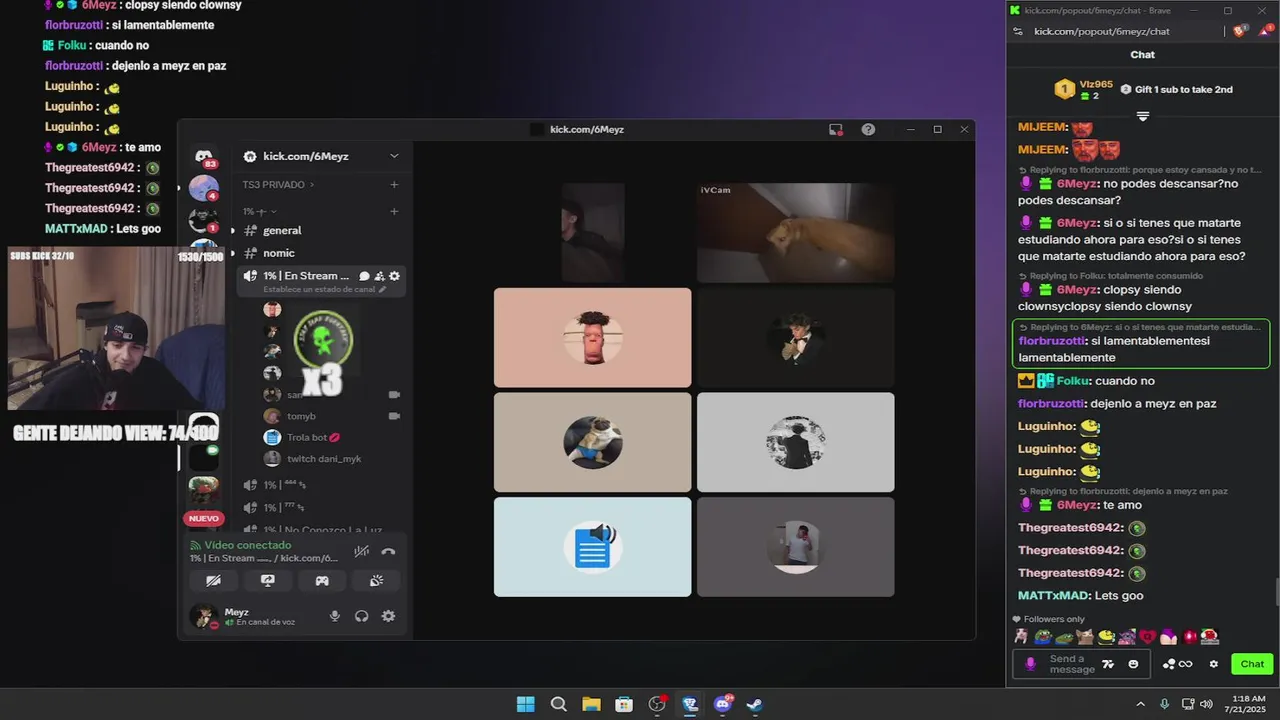Open Vlz965 top gifter entry
This screenshot has width=1280, height=720.
click(1084, 89)
